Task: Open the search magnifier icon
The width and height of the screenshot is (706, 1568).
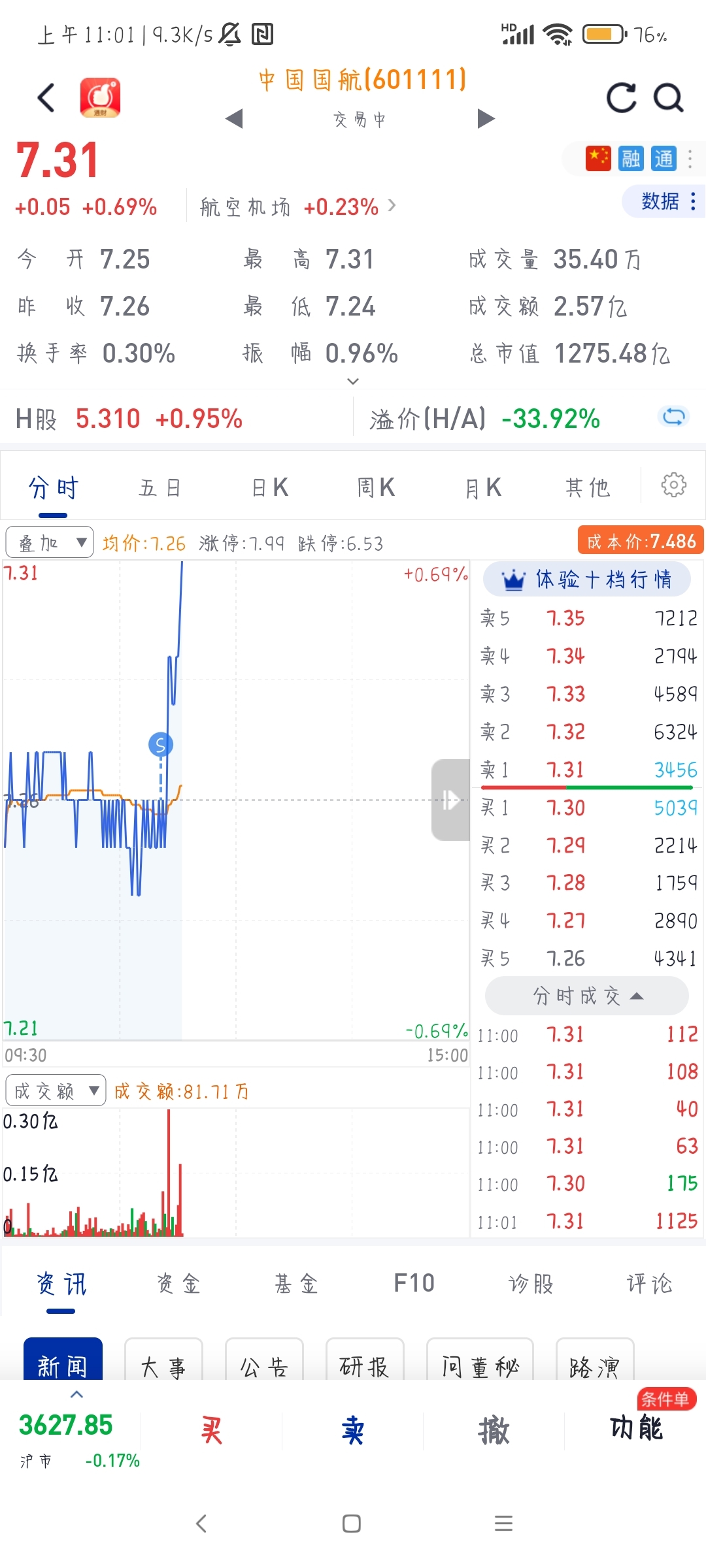Action: tap(668, 98)
